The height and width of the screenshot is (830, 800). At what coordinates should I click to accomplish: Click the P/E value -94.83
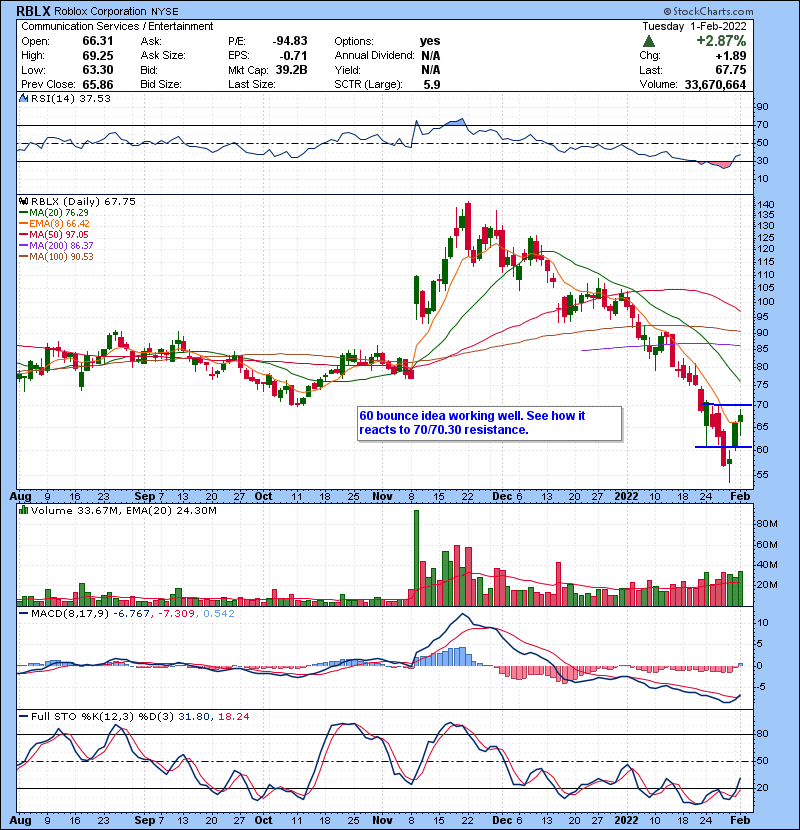tap(290, 41)
